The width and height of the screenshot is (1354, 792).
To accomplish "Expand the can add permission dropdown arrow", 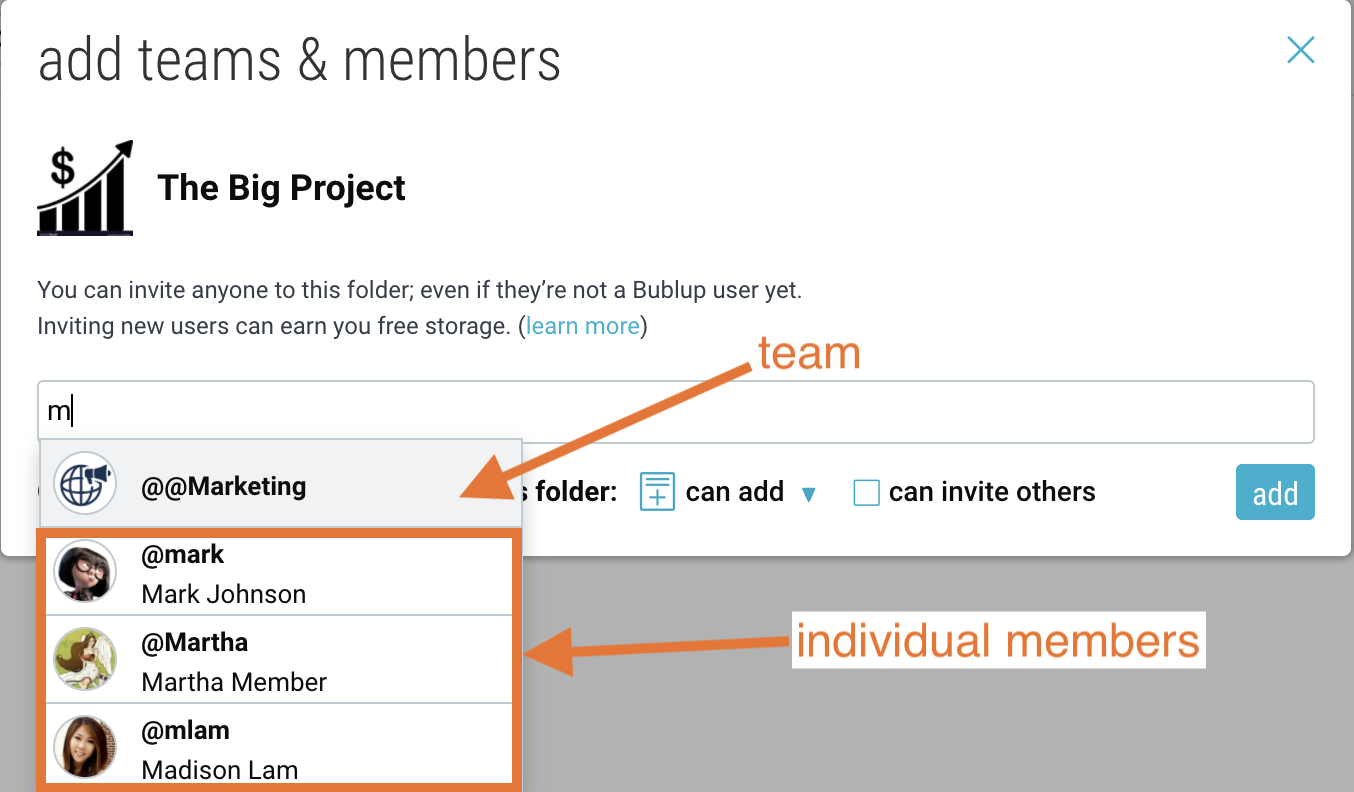I will click(x=809, y=494).
